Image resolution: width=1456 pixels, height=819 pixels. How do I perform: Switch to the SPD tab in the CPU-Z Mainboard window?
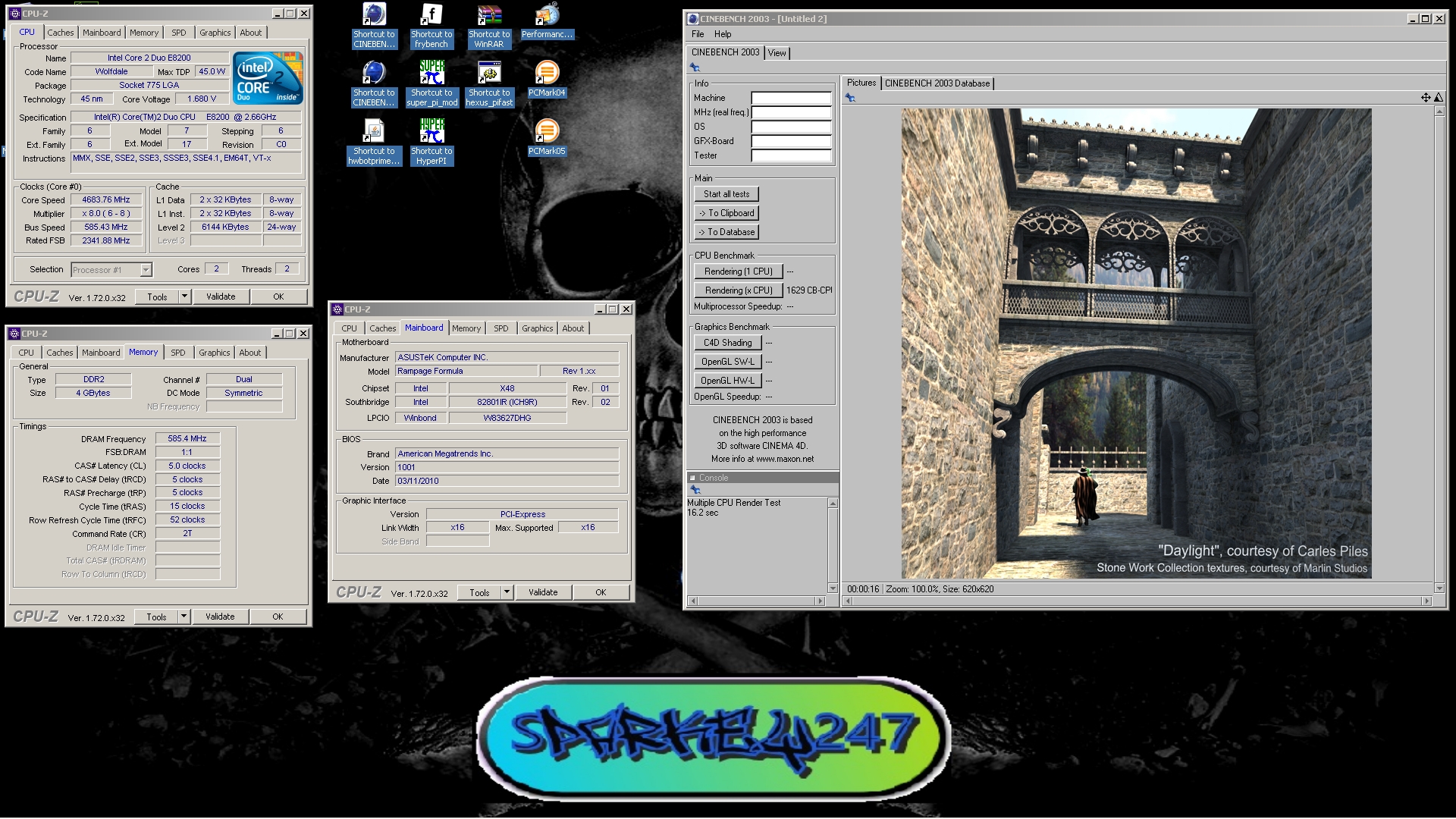coord(501,328)
